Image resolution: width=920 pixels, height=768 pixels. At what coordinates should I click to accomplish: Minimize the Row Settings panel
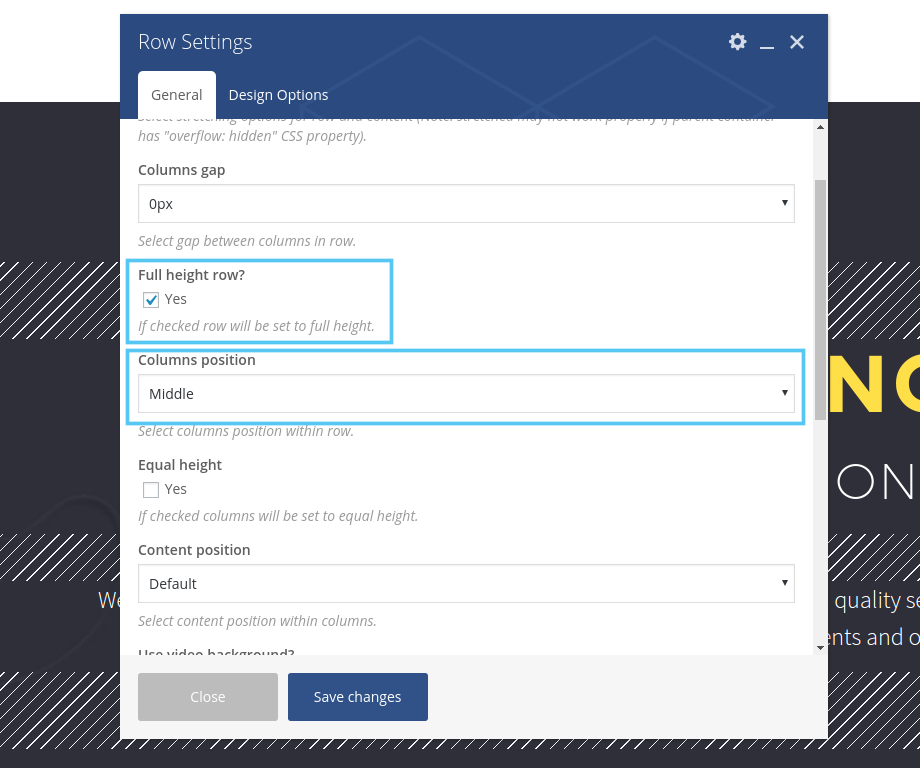[767, 42]
